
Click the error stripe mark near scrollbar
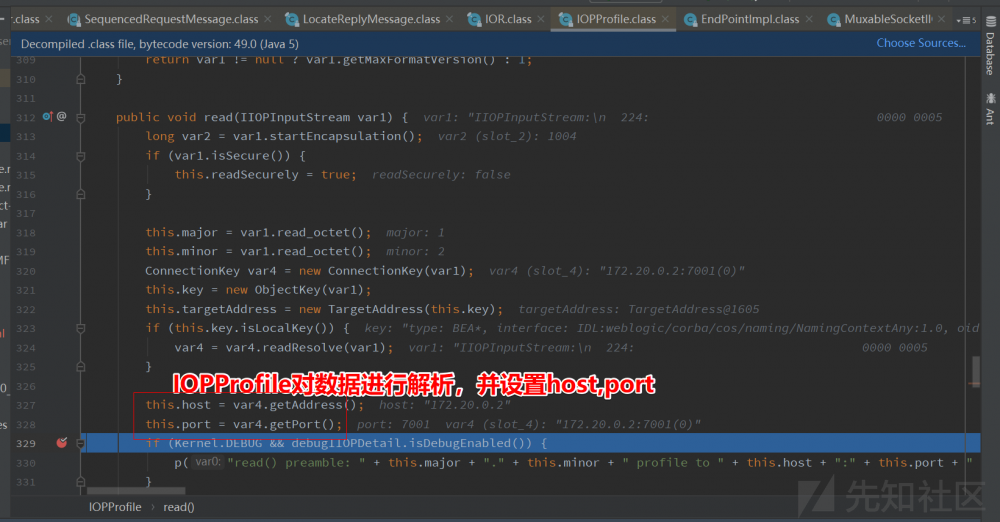974,384
